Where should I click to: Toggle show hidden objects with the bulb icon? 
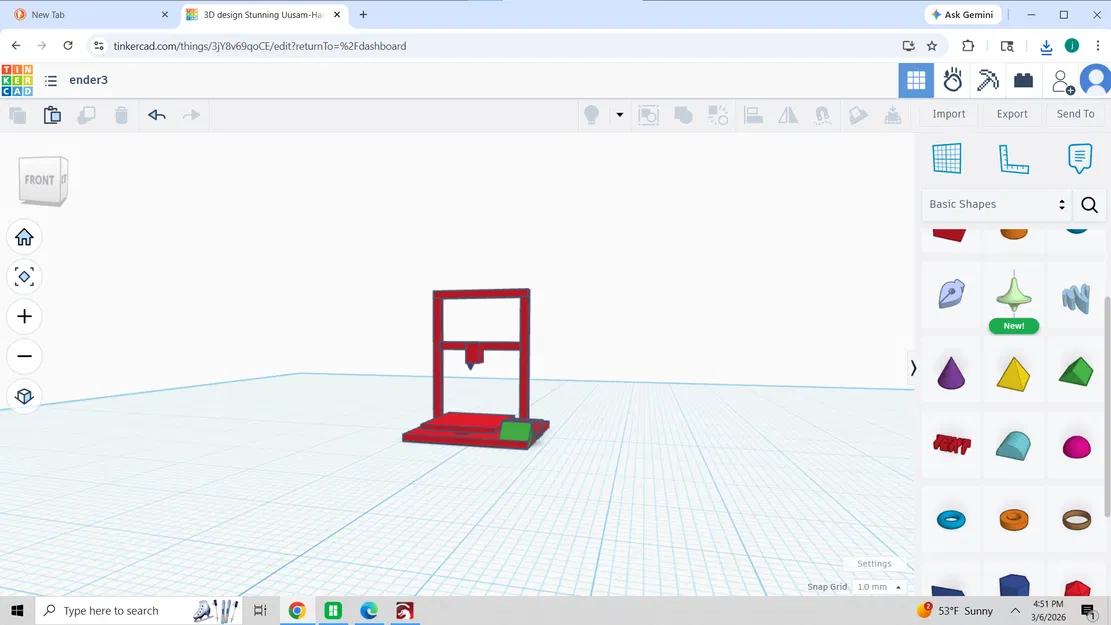pos(590,115)
